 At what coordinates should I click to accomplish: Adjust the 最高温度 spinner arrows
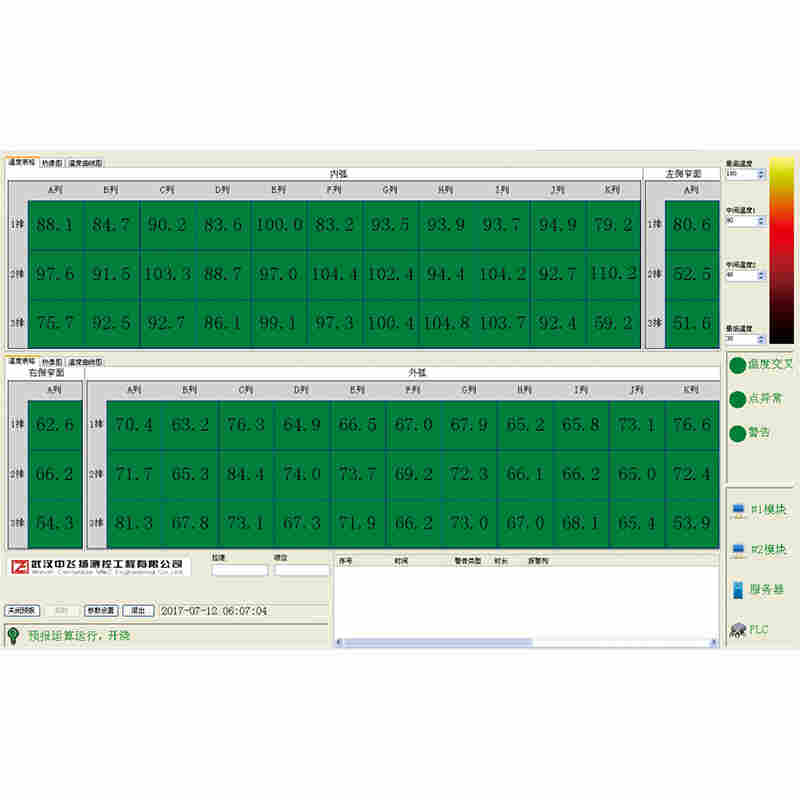pos(761,174)
